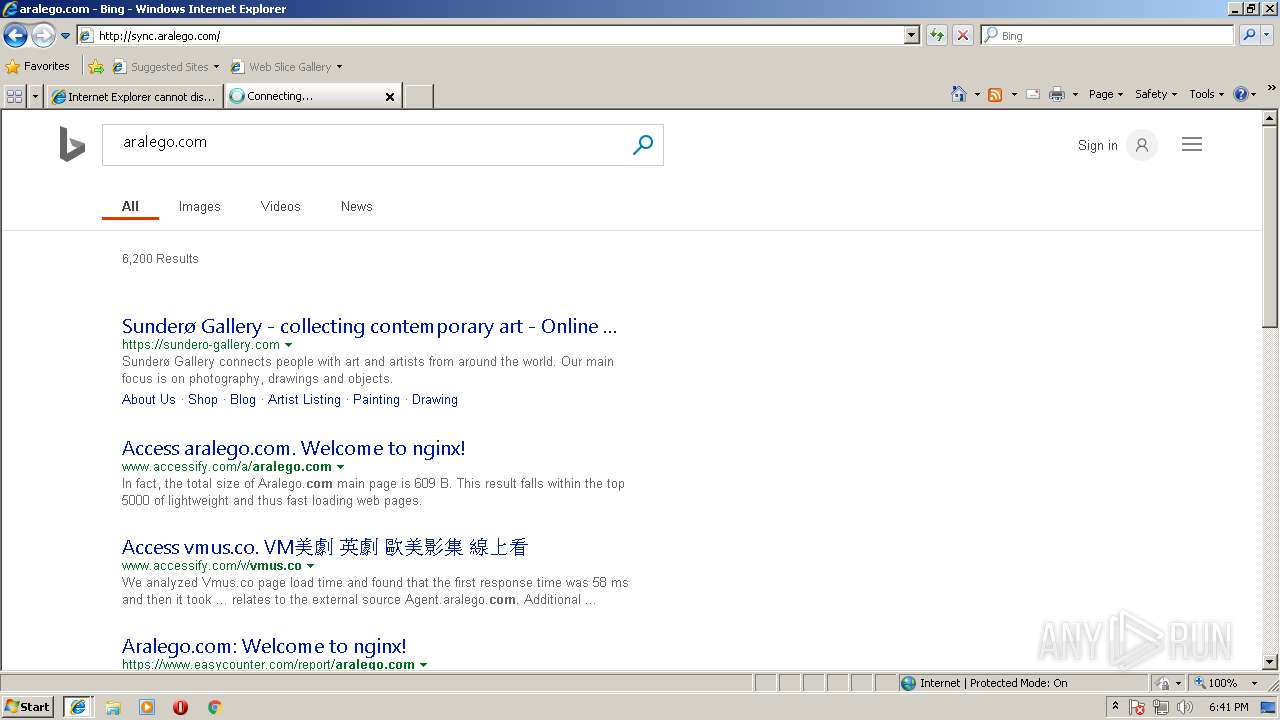Open the Windows Explorer folder taskbar icon
The image size is (1280, 720).
[x=113, y=707]
